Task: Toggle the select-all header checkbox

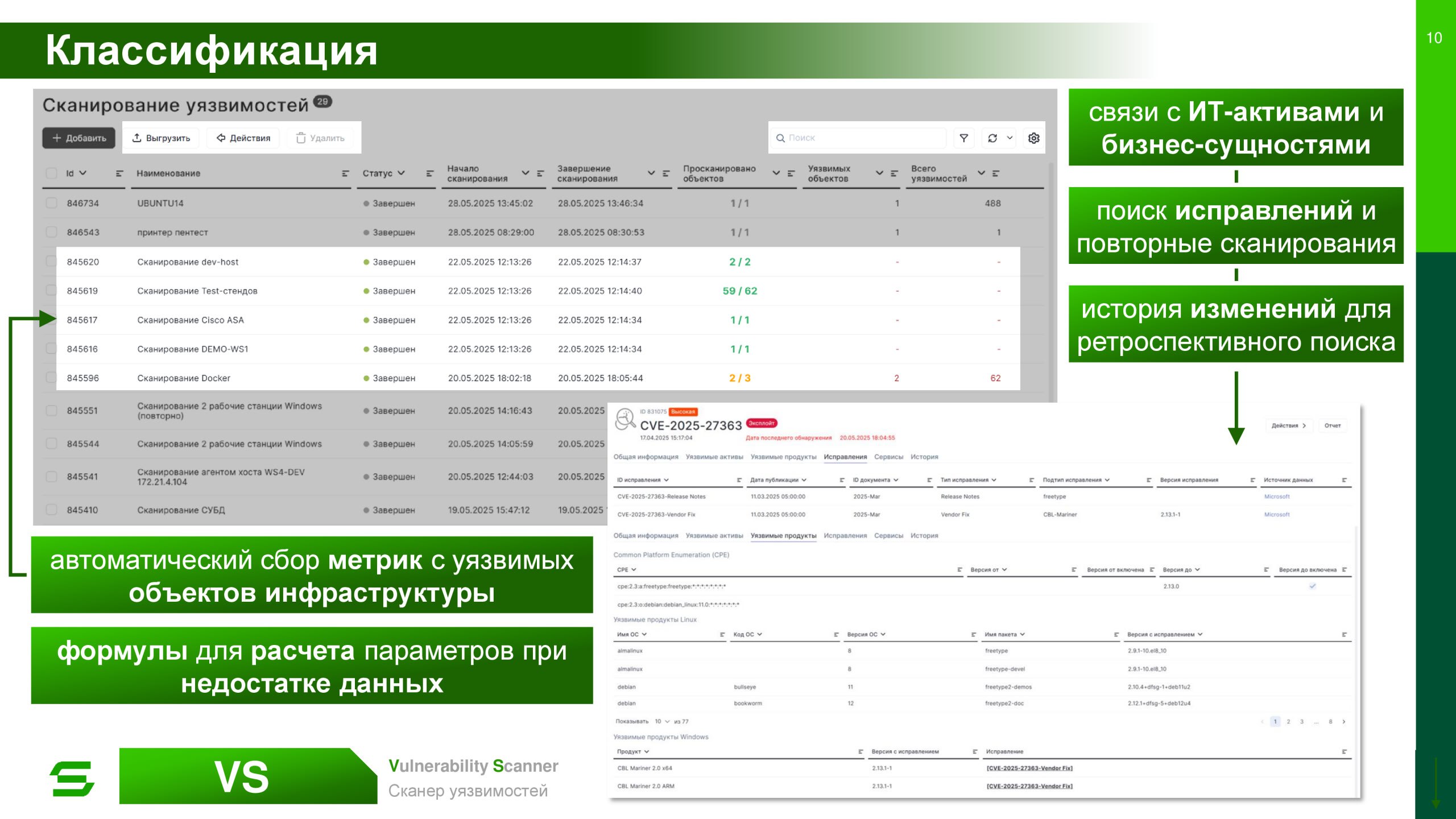Action: click(x=52, y=173)
